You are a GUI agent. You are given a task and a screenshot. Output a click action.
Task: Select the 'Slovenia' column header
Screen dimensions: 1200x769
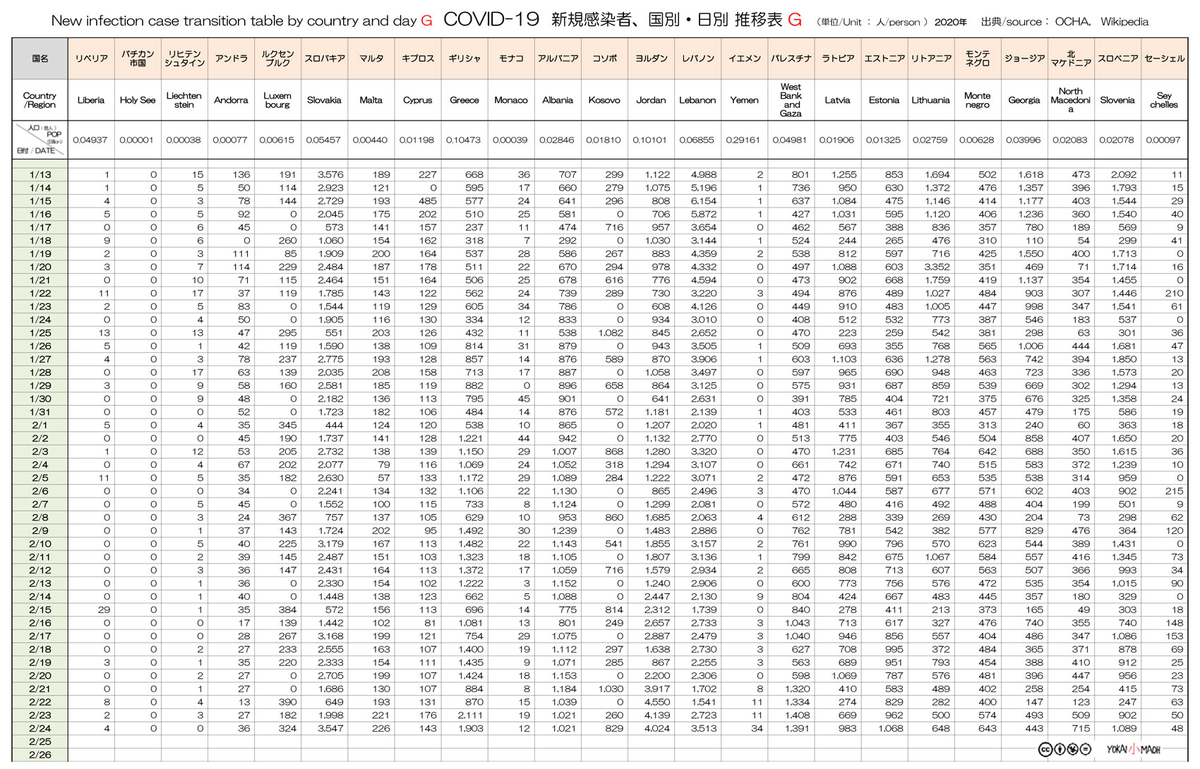pos(1116,100)
